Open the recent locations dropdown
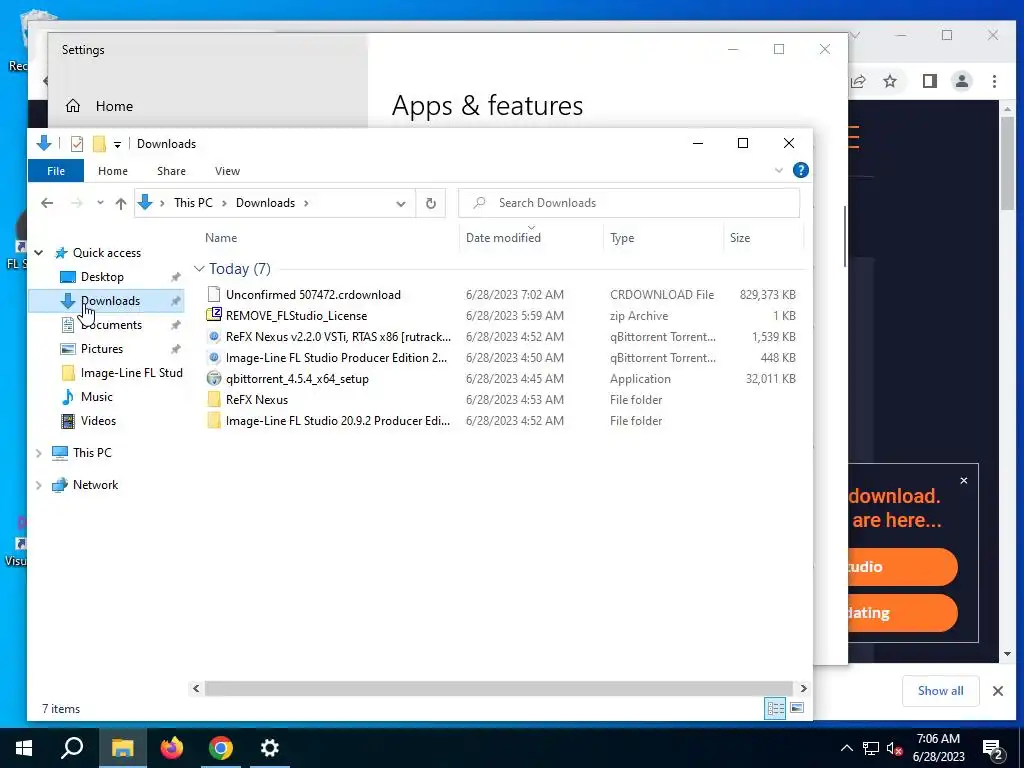This screenshot has height=768, width=1024. coord(100,203)
